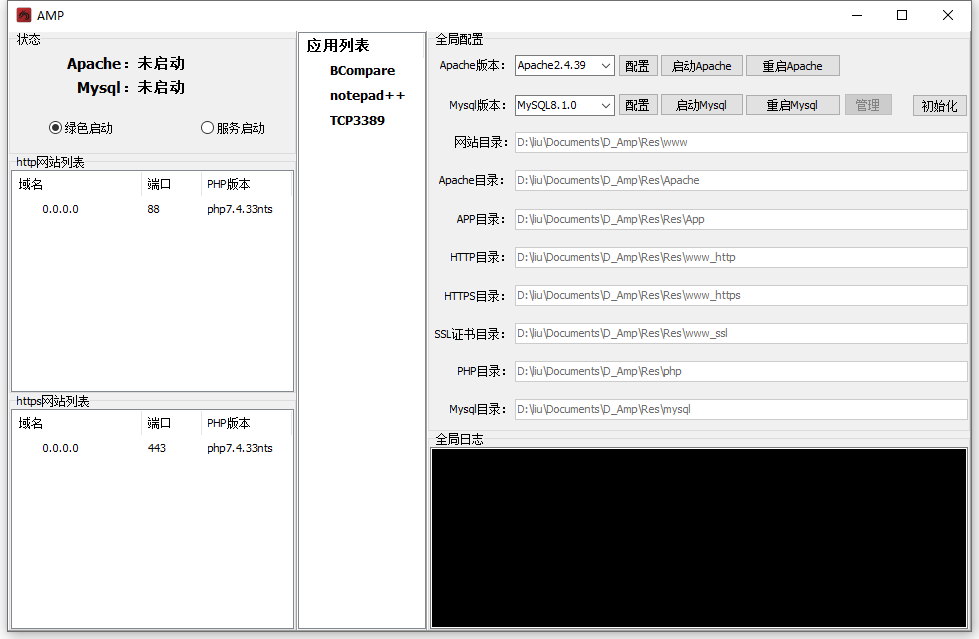Select the http site row with port 88
Image resolution: width=979 pixels, height=639 pixels.
point(152,209)
